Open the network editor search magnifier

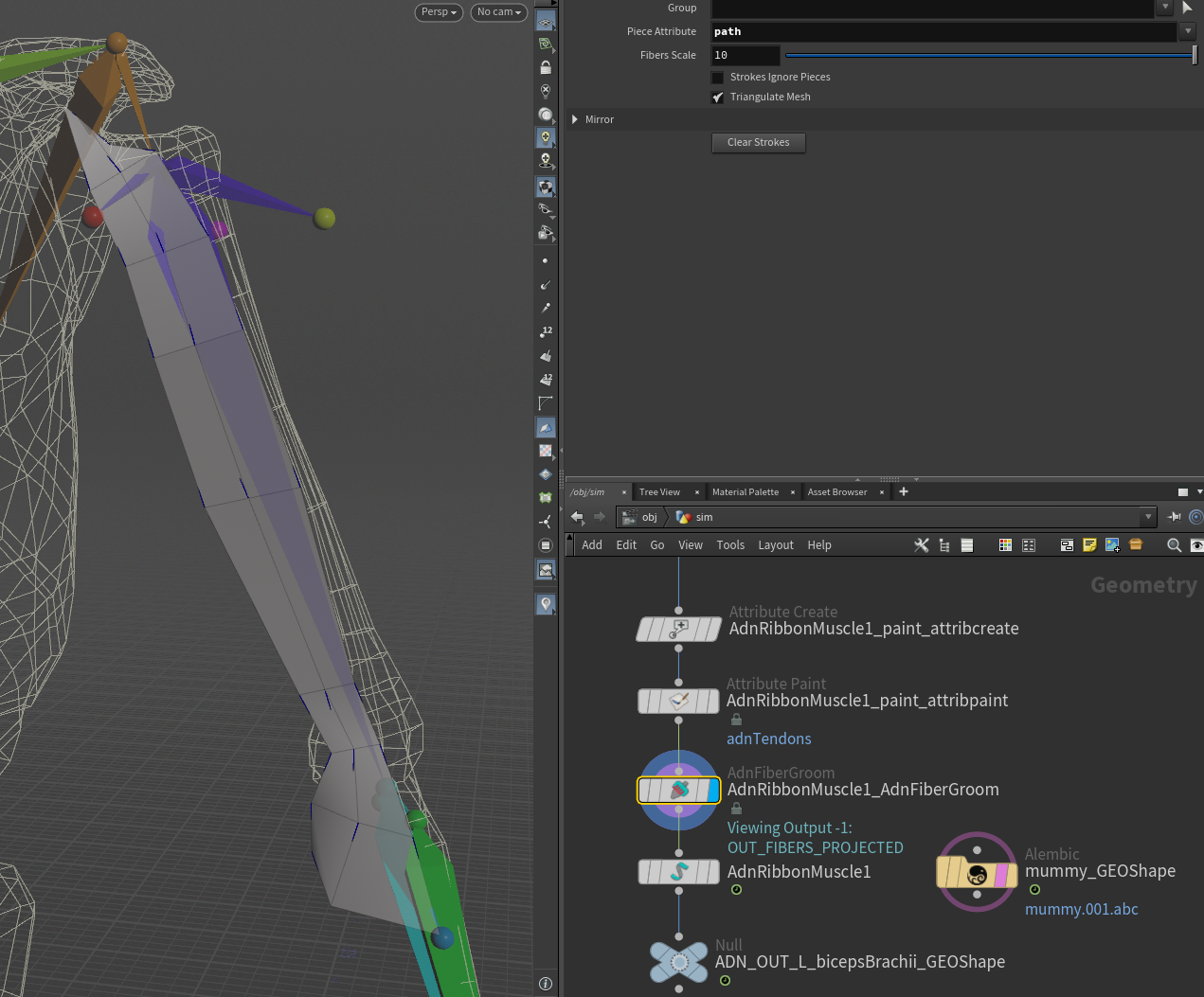coord(1174,544)
